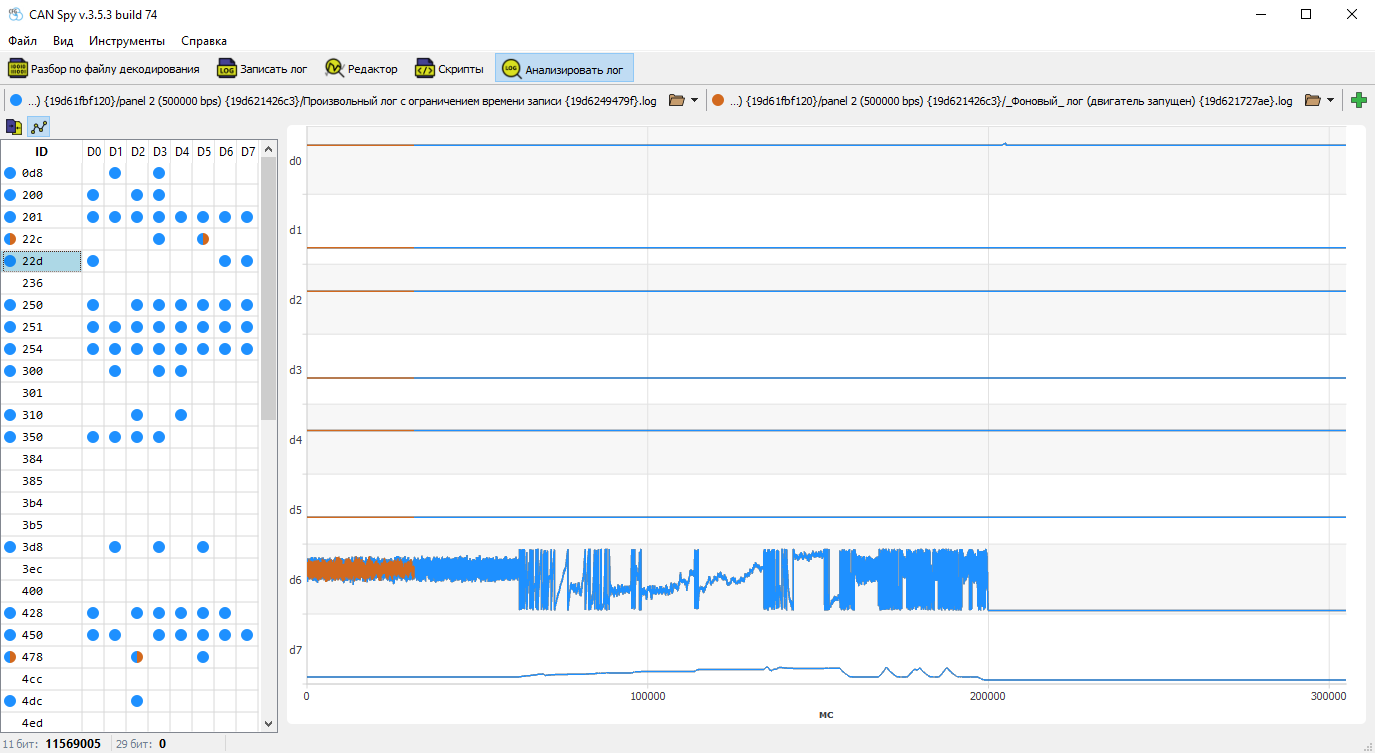Expand dropdown arrow beside second log folder
Viewport: 1375px width, 753px height.
1332,100
